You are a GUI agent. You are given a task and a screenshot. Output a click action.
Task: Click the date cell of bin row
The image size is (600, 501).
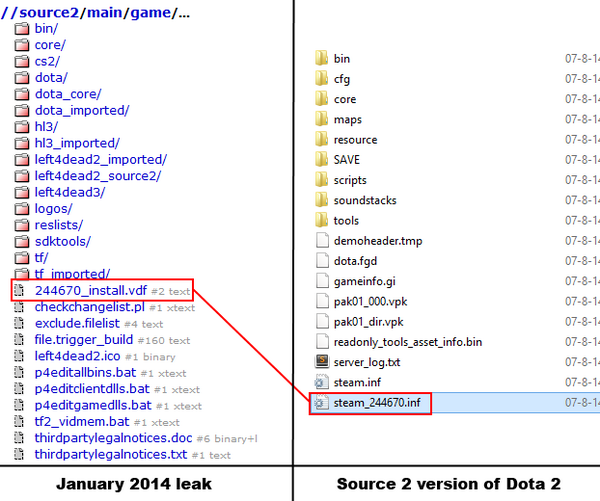point(582,59)
